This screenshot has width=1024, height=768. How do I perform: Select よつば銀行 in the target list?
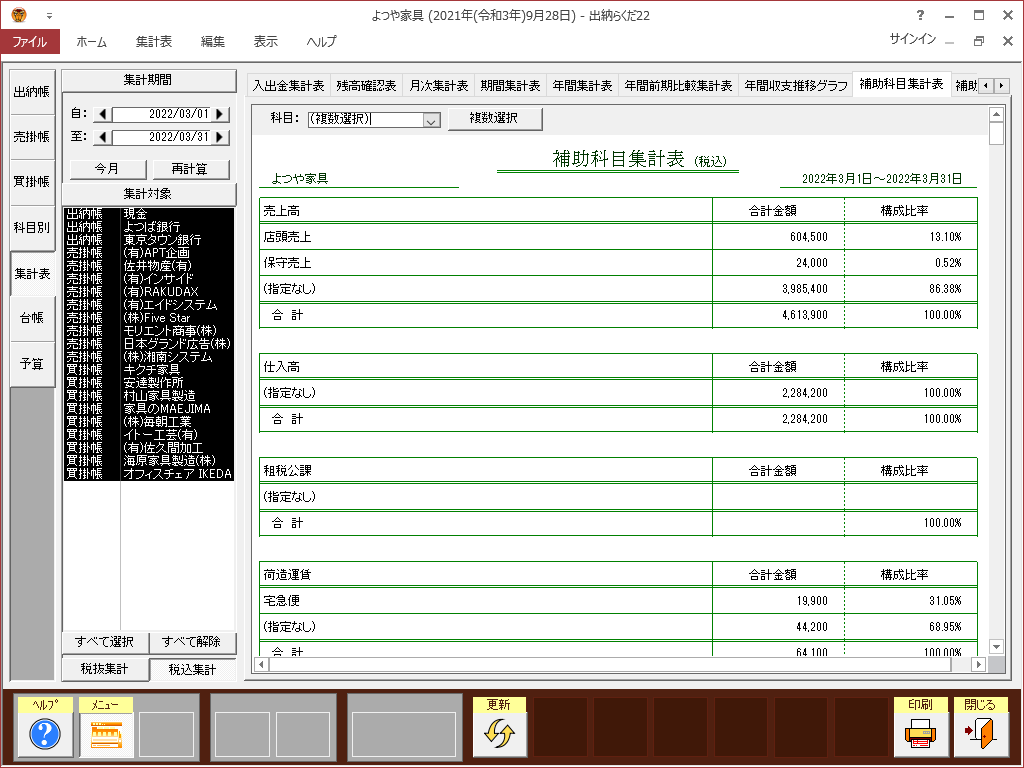point(149,227)
